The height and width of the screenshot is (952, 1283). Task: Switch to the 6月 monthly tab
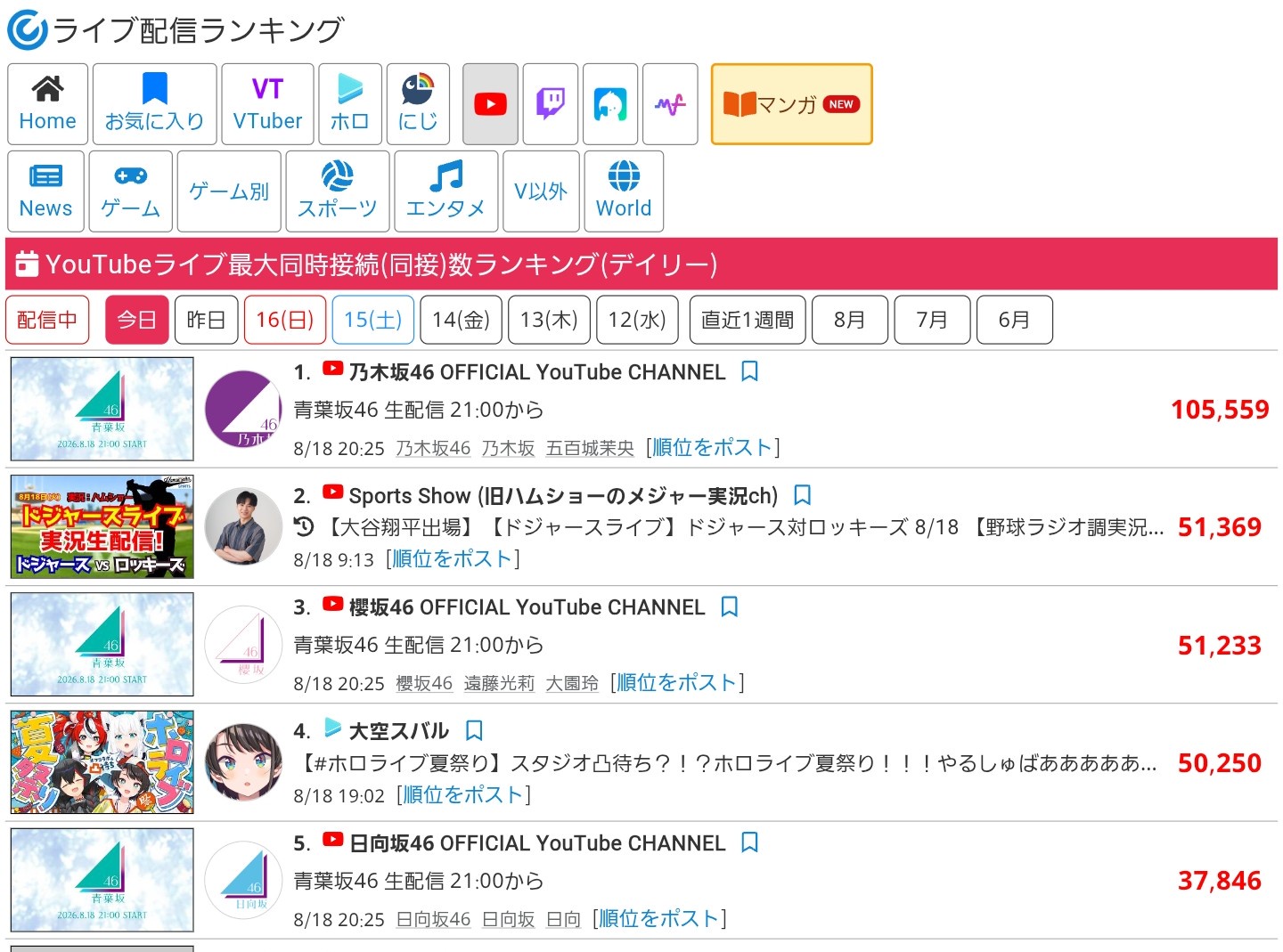pos(1014,320)
